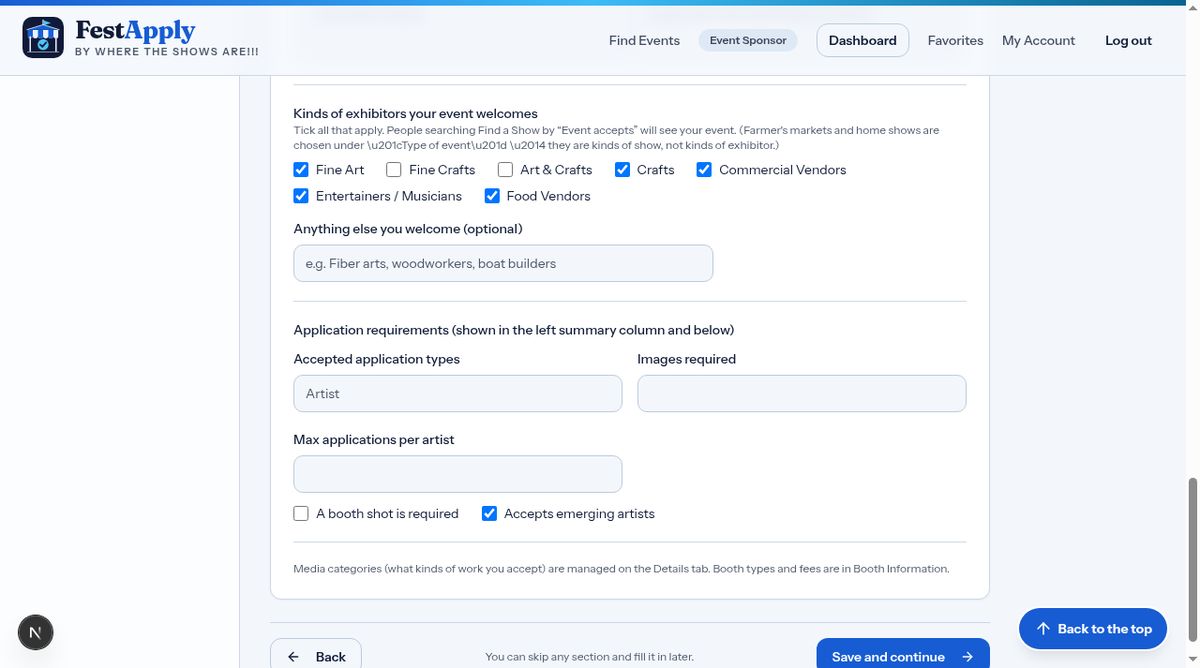This screenshot has width=1200, height=668.
Task: Click the 'Media categories' footnote text
Action: coord(621,569)
